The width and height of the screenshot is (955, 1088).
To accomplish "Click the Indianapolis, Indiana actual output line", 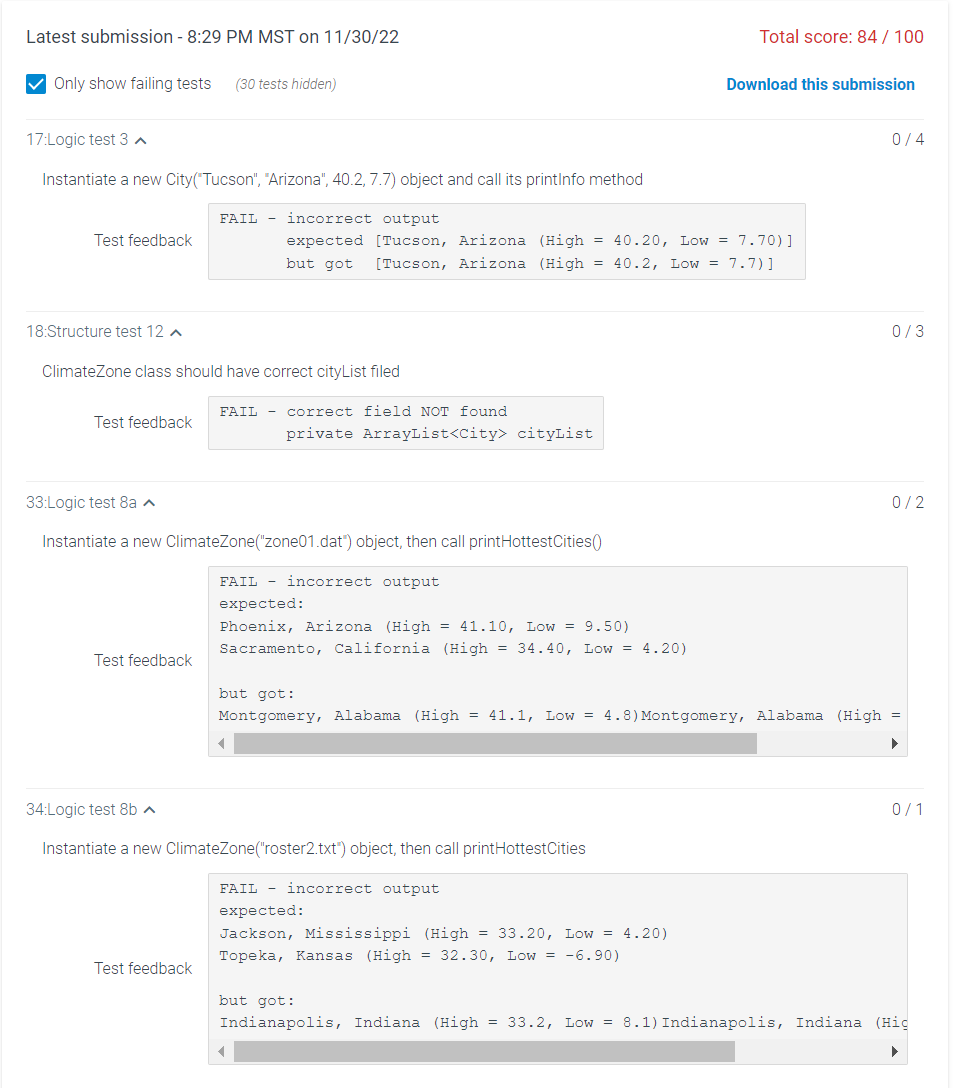I will tap(563, 1023).
